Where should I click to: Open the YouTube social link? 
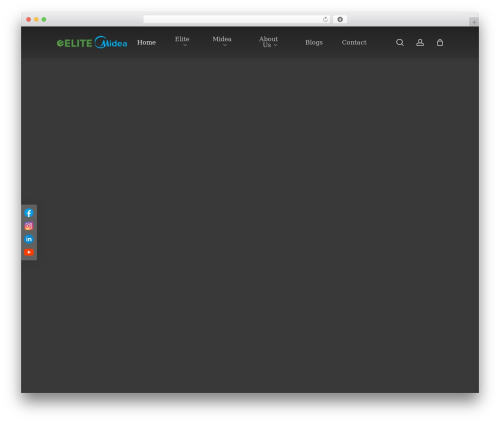point(29,252)
